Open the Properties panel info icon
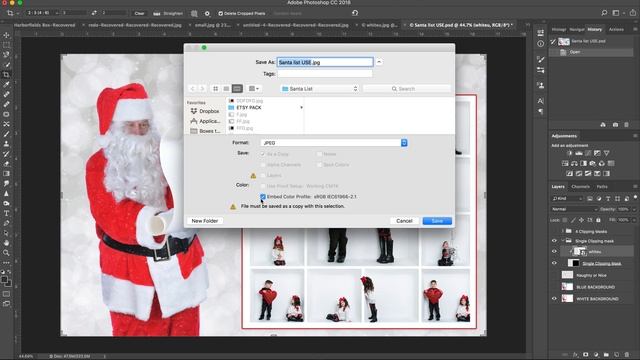Screen dimensions: 640x360 tap(540, 44)
